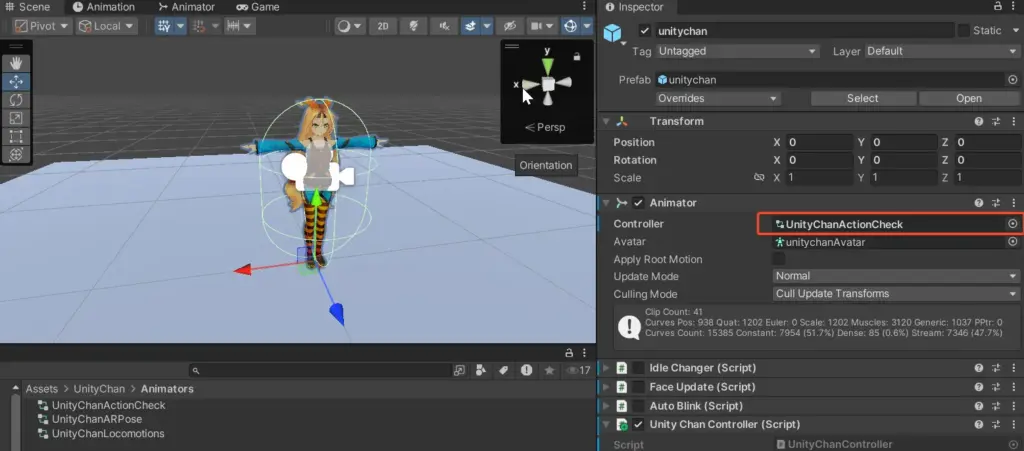
Task: Open scene camera settings
Action: (x=537, y=26)
